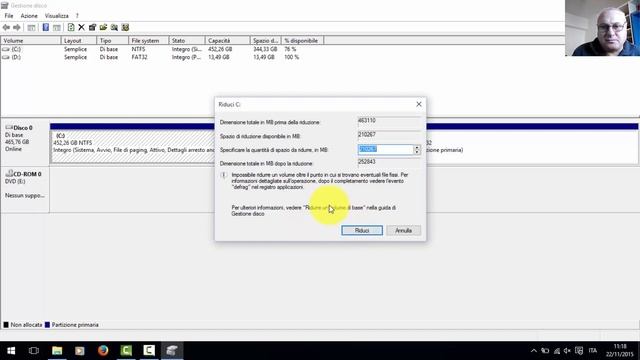Click the shrink amount input field
The image size is (640, 360).
386,149
